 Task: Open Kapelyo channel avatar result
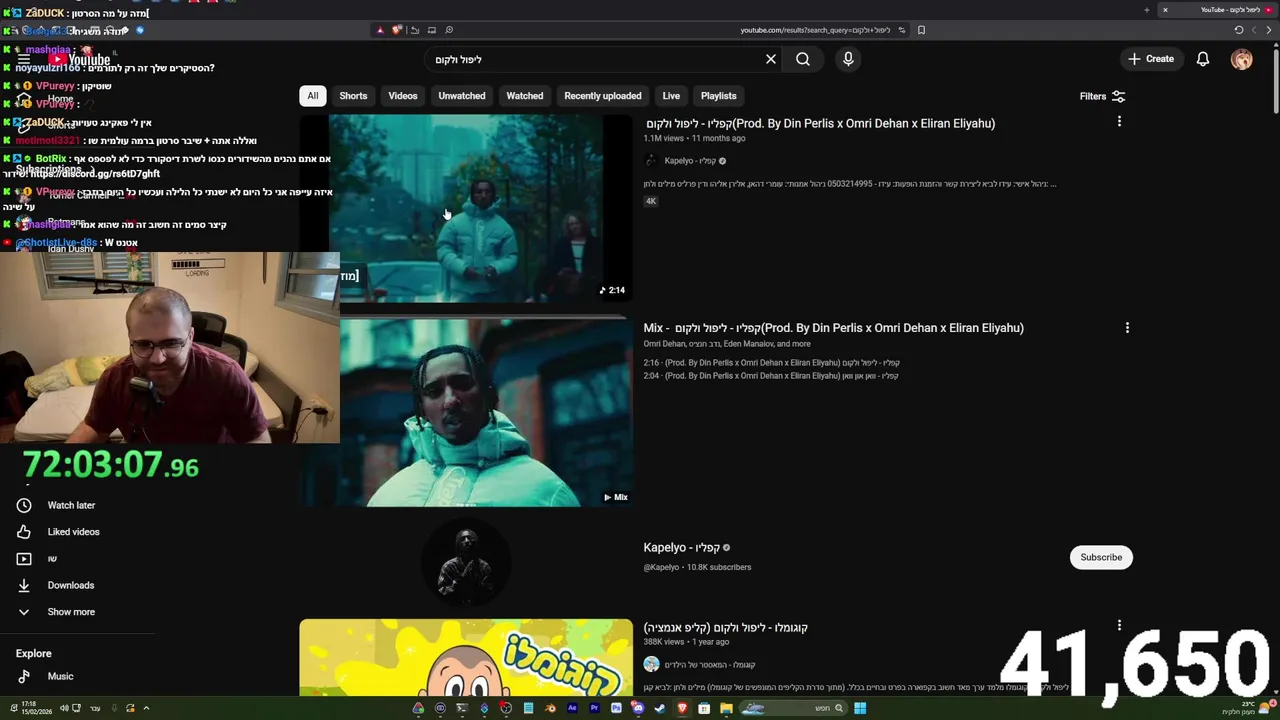coord(466,563)
